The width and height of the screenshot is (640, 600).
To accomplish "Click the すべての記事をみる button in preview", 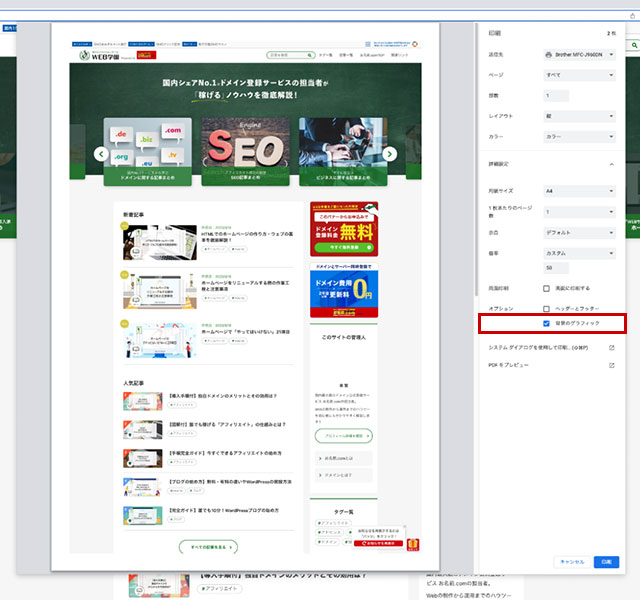I will (208, 547).
